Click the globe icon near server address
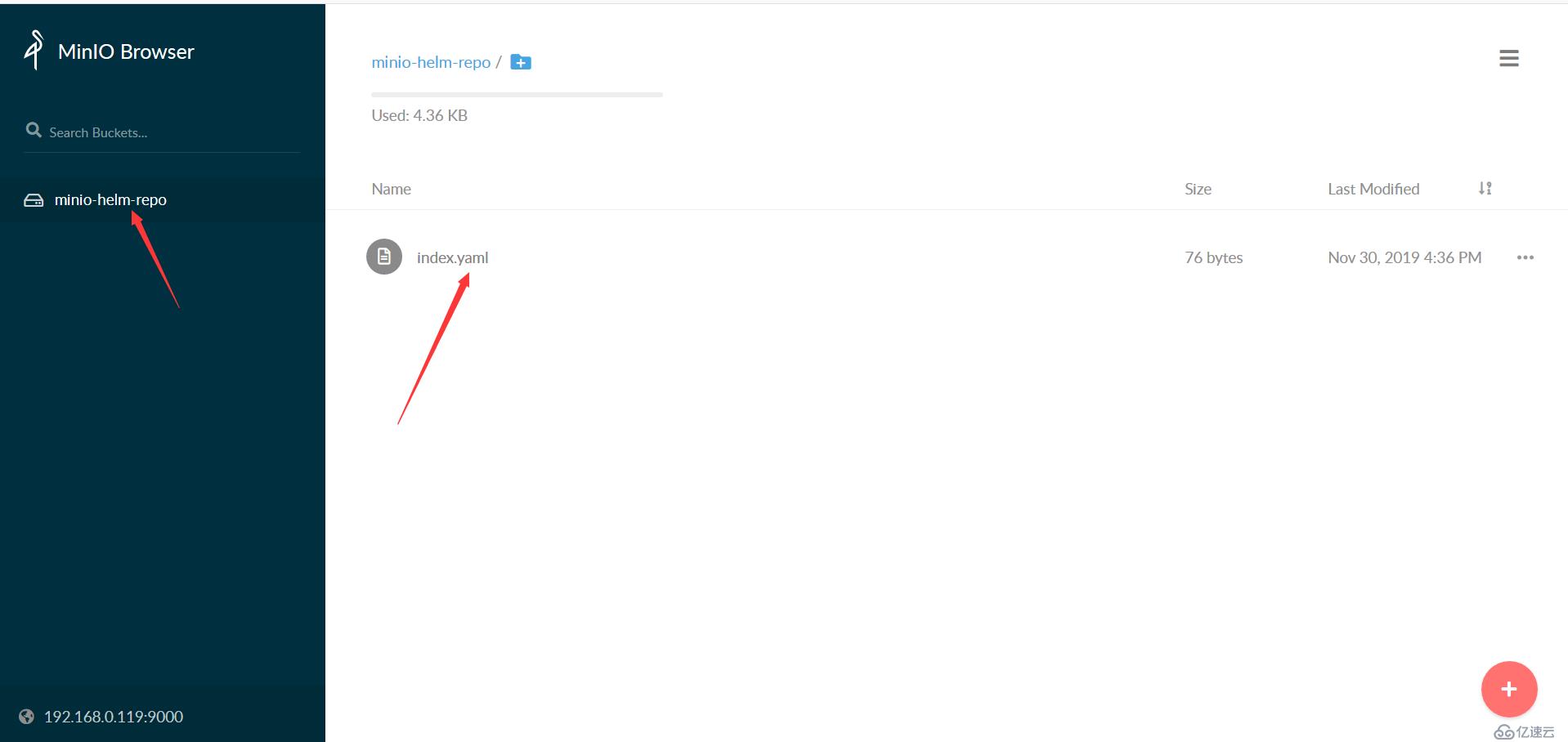 27,717
